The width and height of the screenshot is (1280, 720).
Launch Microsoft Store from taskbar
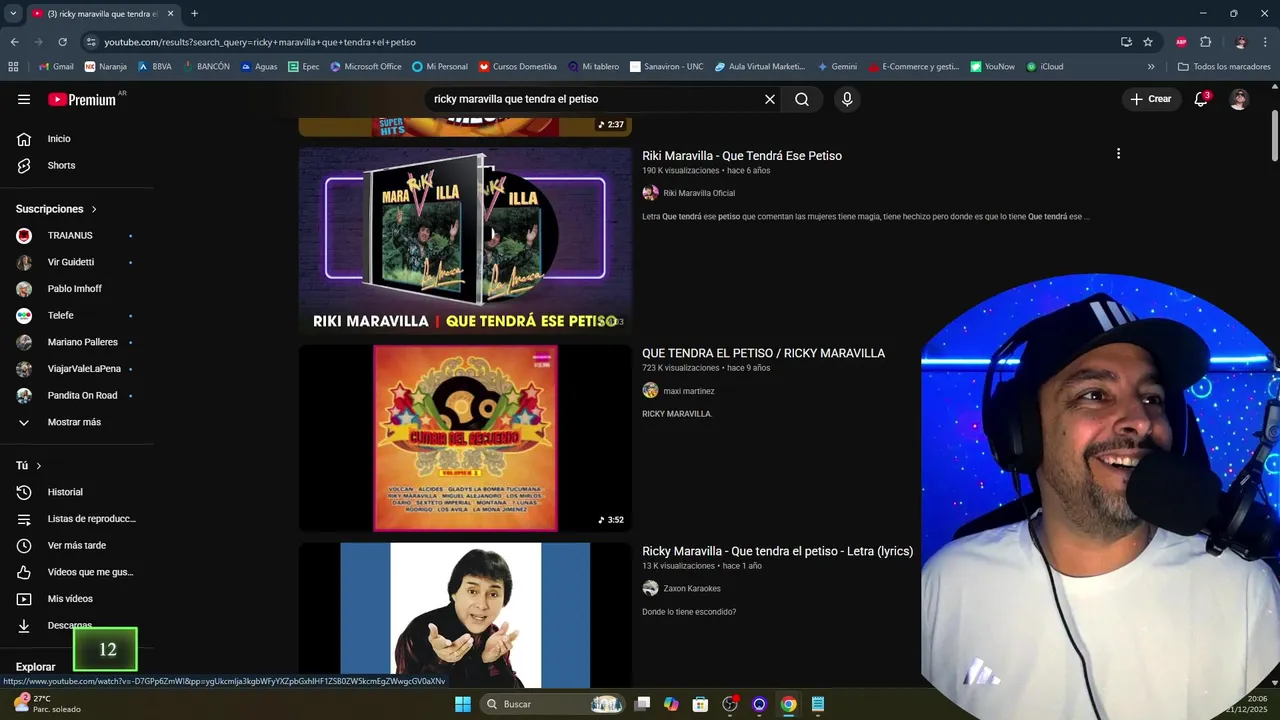click(701, 704)
